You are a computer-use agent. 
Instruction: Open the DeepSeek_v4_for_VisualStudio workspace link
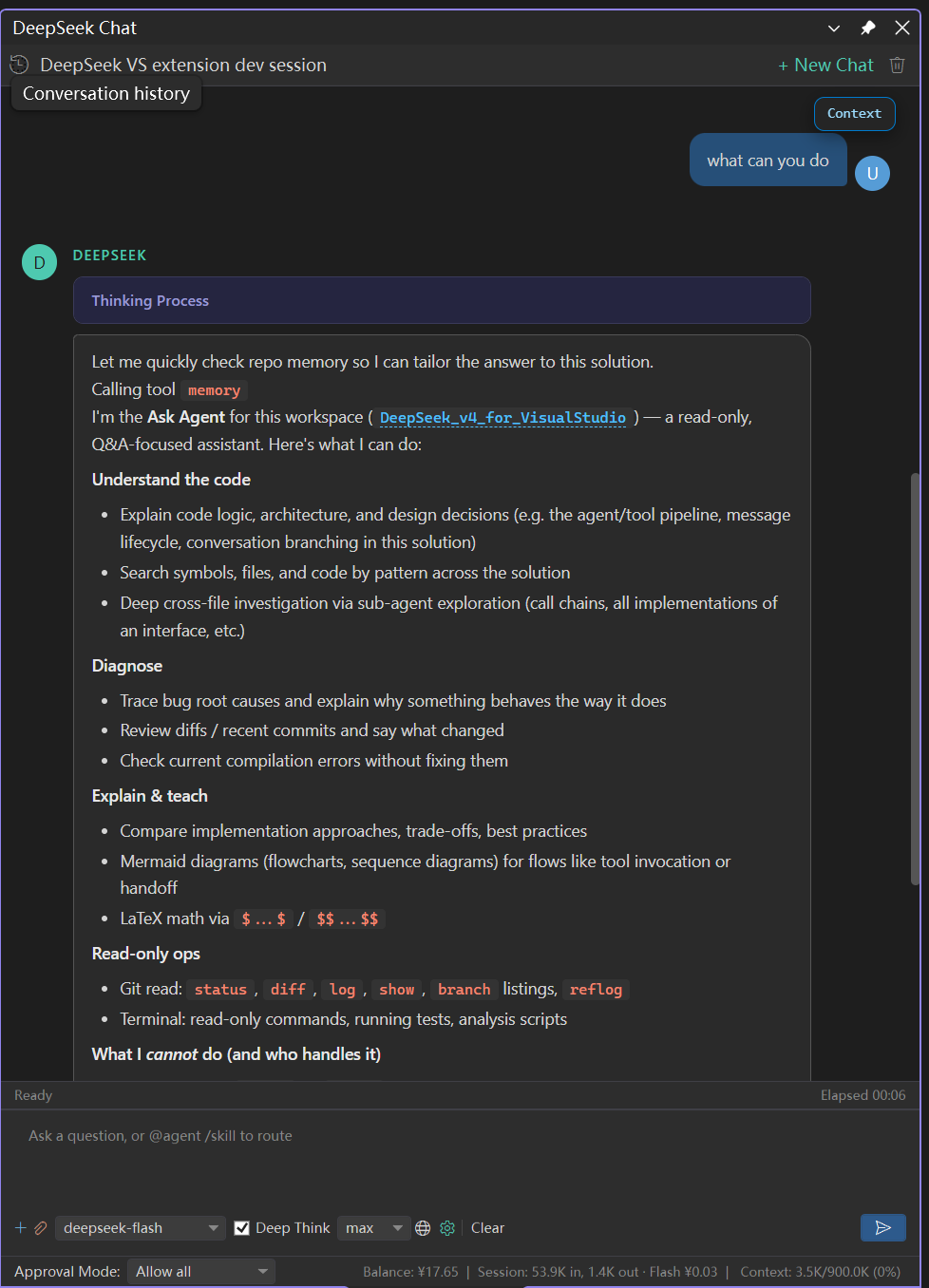point(502,418)
